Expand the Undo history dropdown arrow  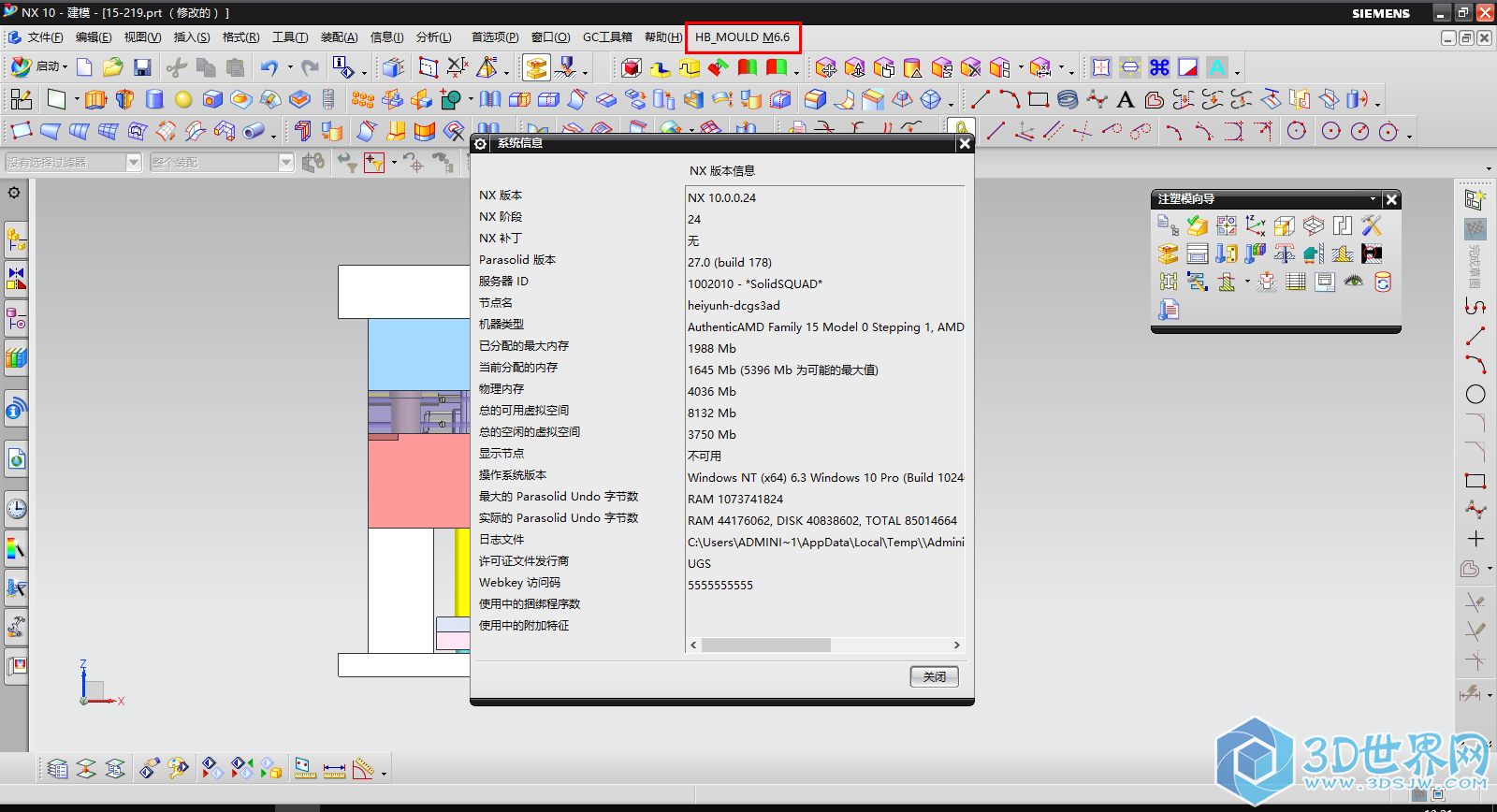[x=290, y=67]
